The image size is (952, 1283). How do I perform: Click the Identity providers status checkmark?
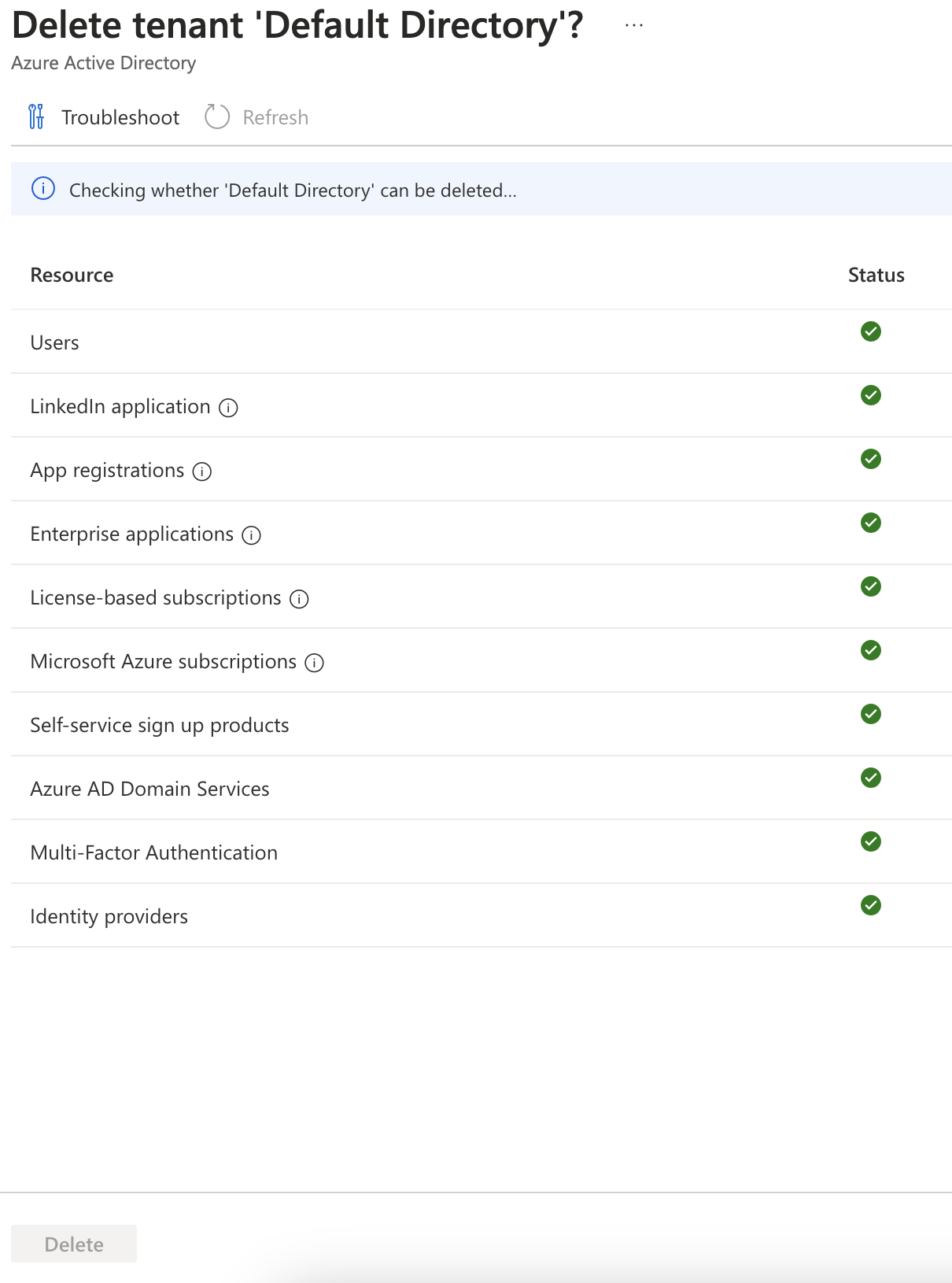(870, 905)
